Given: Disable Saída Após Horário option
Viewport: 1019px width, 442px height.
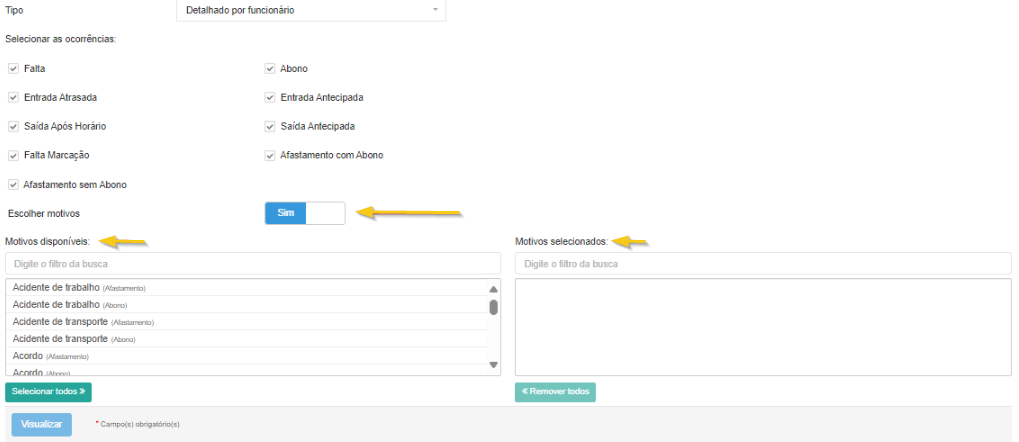Looking at the screenshot, I should click(x=13, y=127).
